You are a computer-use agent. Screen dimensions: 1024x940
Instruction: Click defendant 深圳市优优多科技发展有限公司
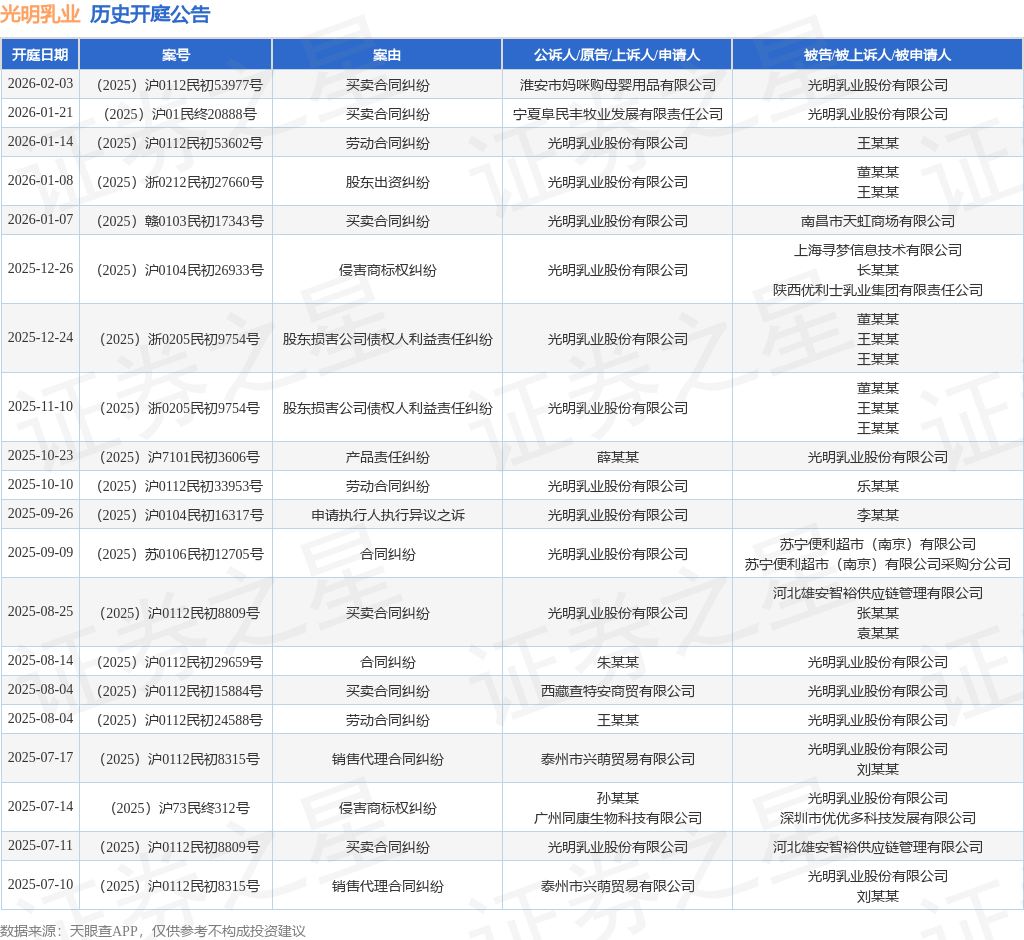877,818
